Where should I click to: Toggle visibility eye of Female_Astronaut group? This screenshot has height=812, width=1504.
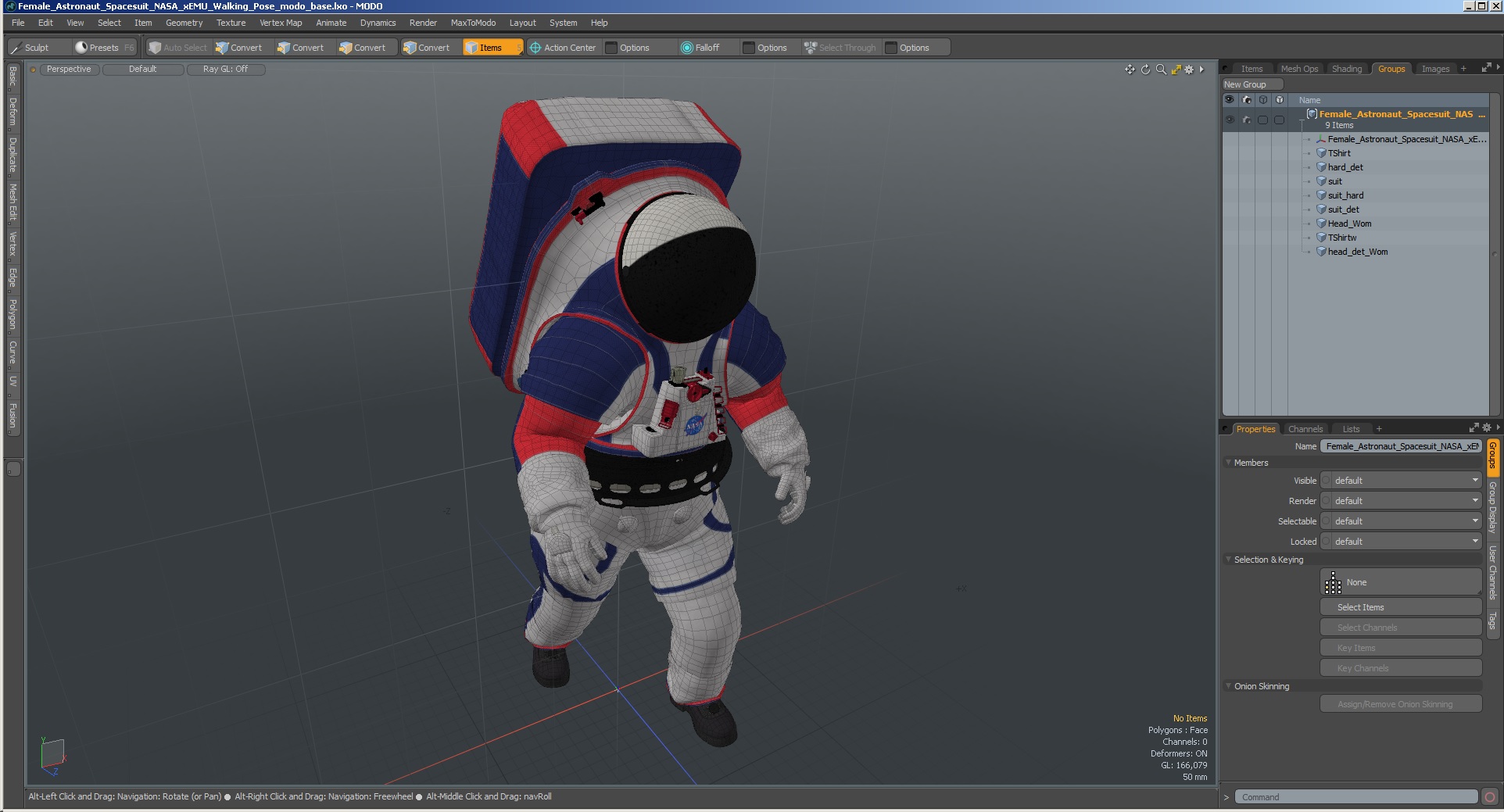tap(1230, 120)
